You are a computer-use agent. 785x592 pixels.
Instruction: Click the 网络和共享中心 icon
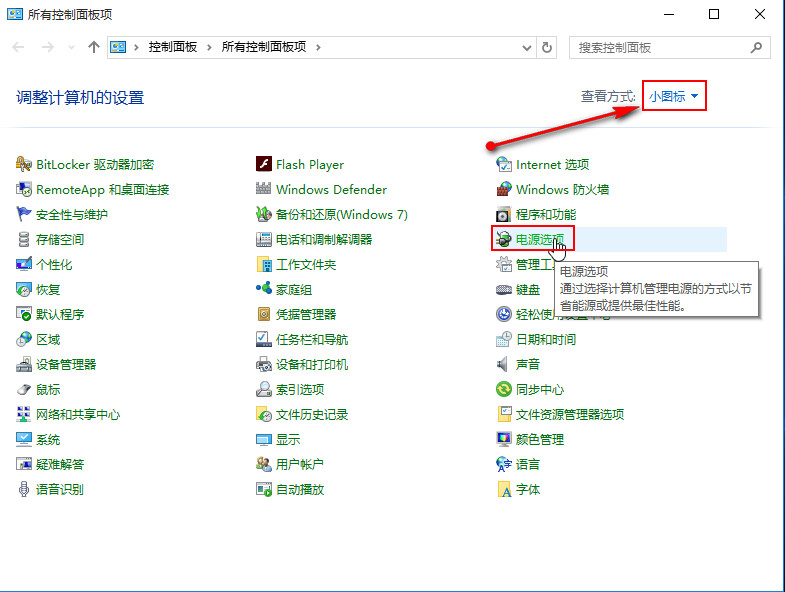tap(24, 415)
